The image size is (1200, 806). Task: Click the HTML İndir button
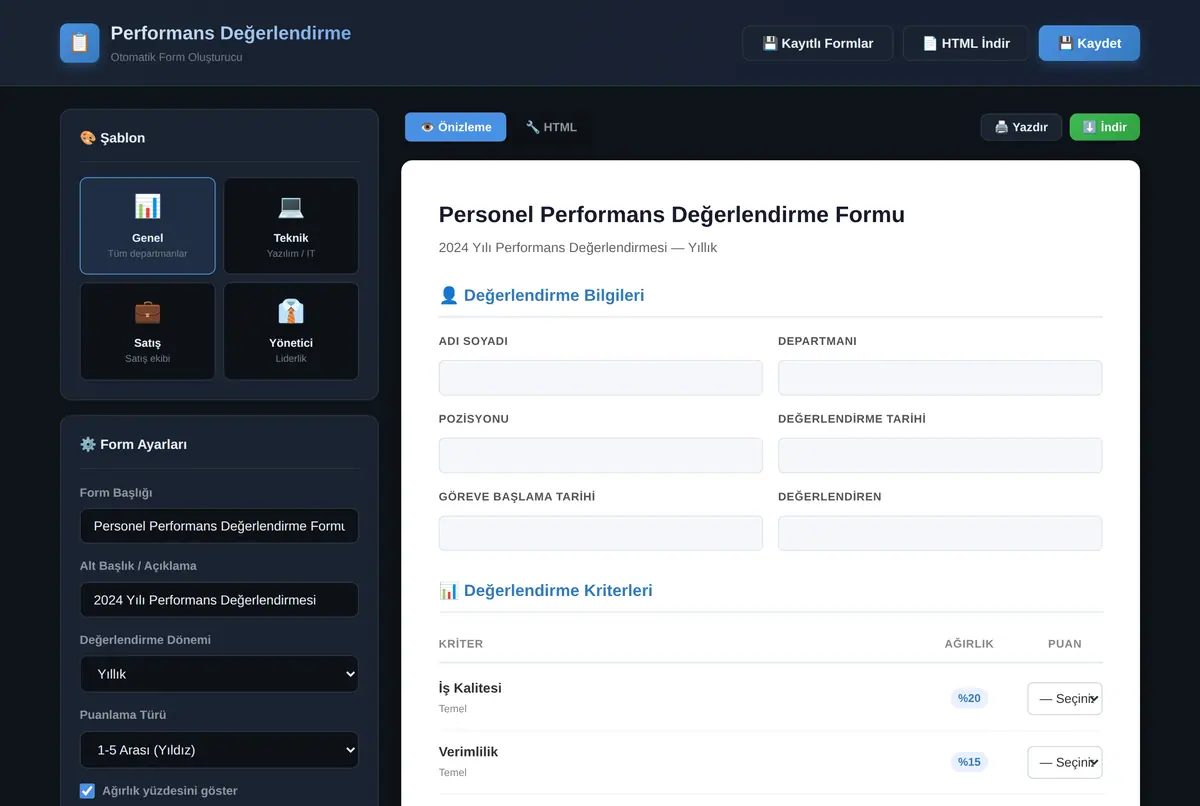pos(966,43)
